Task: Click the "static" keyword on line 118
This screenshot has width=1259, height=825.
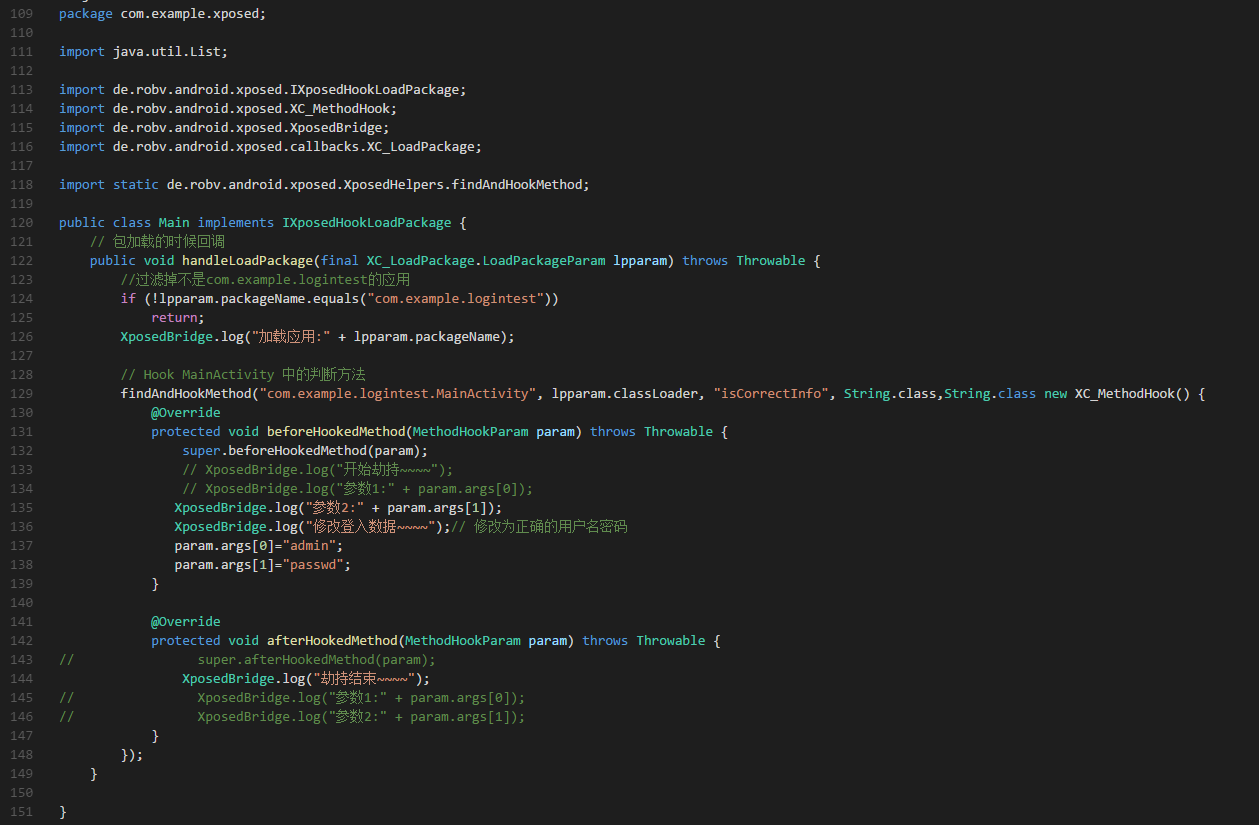Action: click(136, 185)
